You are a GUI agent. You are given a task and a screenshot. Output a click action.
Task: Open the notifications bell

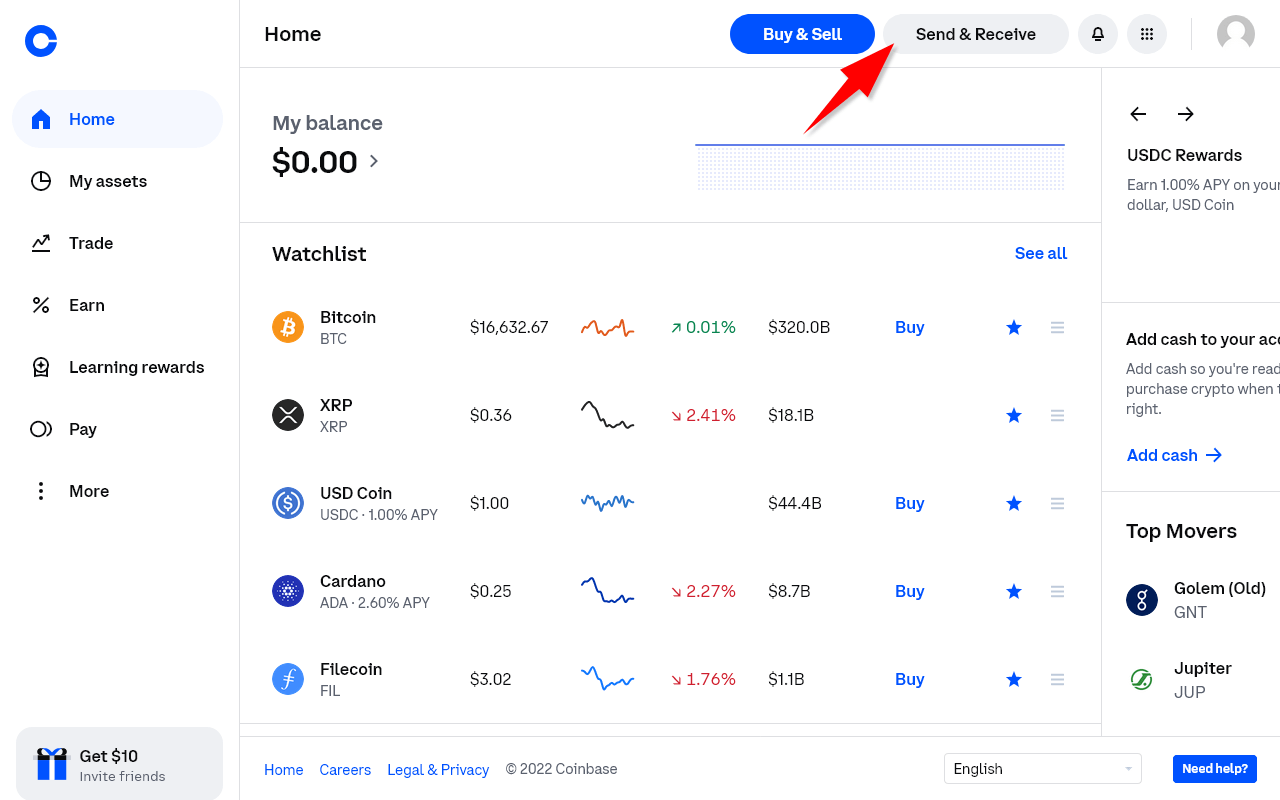[1097, 34]
